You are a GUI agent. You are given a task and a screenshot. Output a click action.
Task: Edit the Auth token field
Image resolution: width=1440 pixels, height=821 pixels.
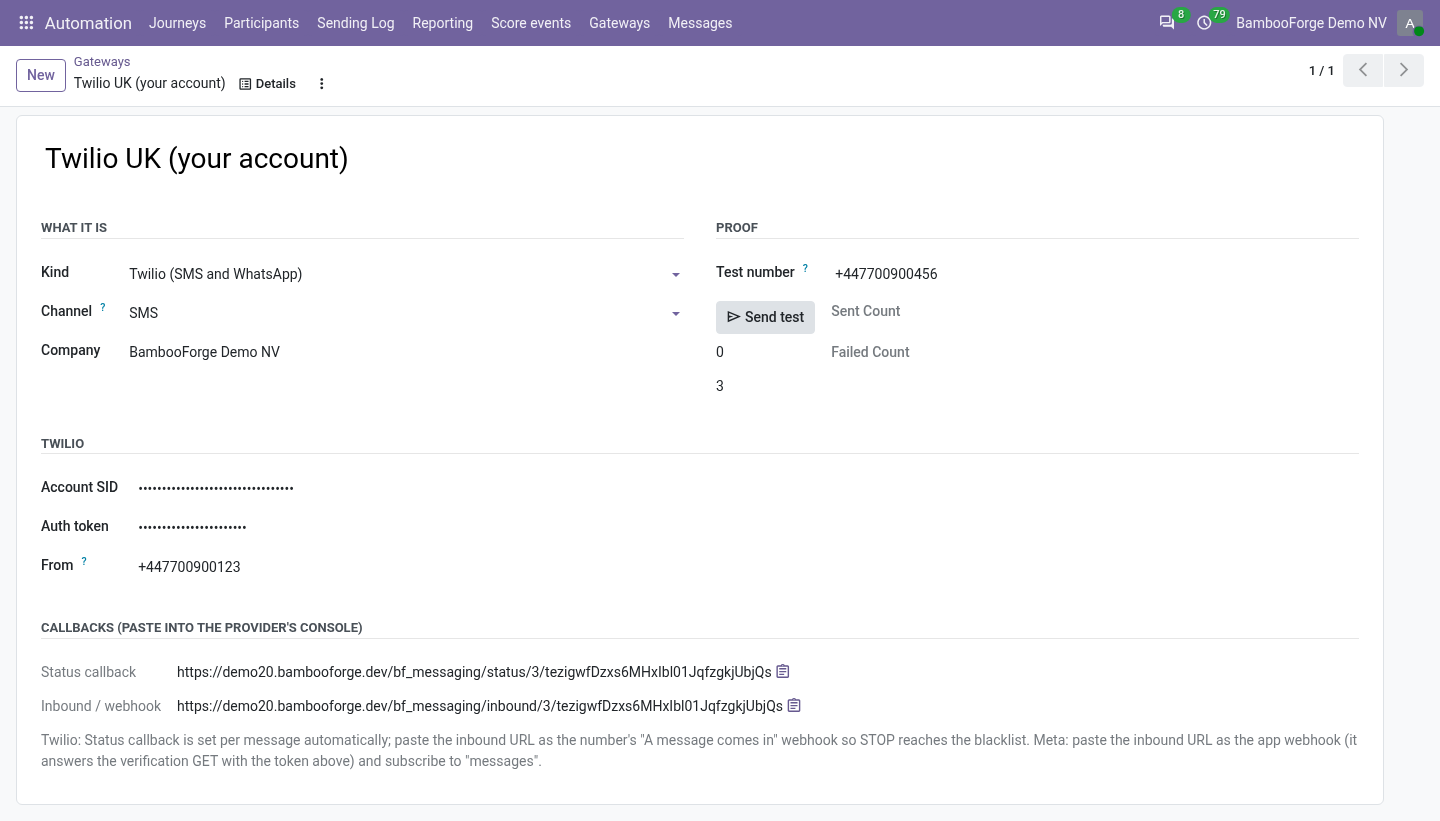click(748, 527)
